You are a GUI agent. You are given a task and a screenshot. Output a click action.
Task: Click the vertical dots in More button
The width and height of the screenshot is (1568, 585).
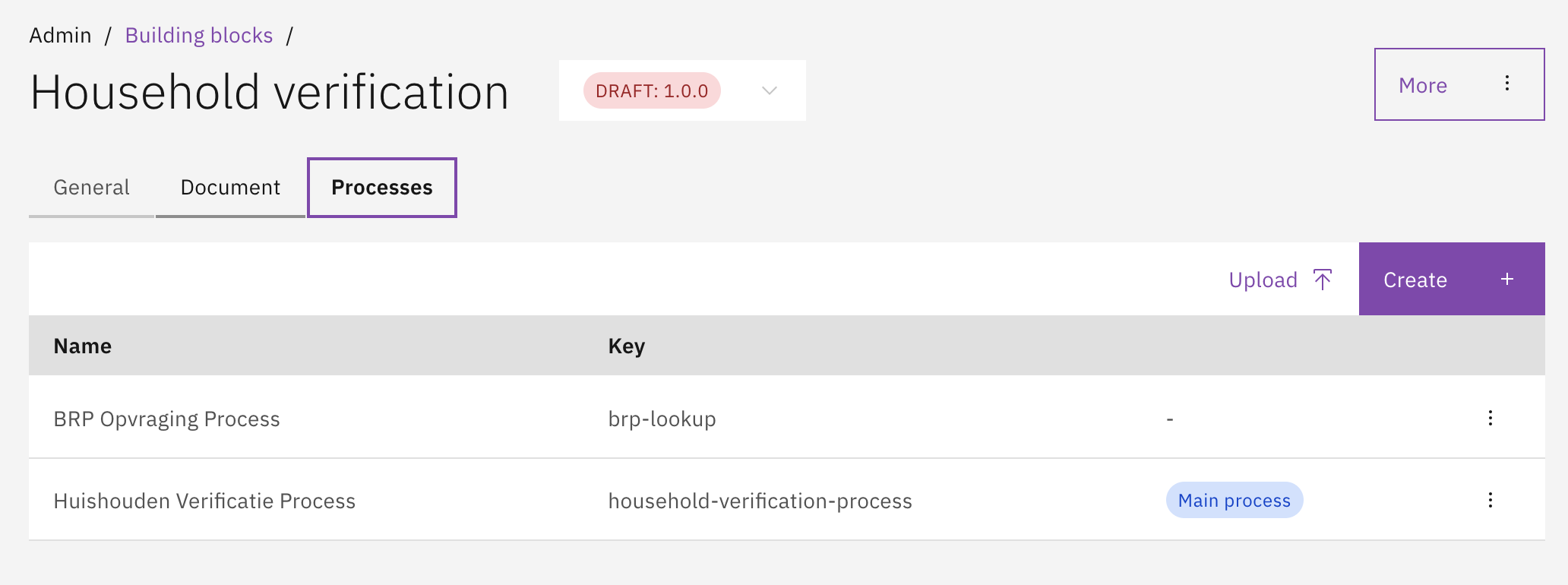1507,84
